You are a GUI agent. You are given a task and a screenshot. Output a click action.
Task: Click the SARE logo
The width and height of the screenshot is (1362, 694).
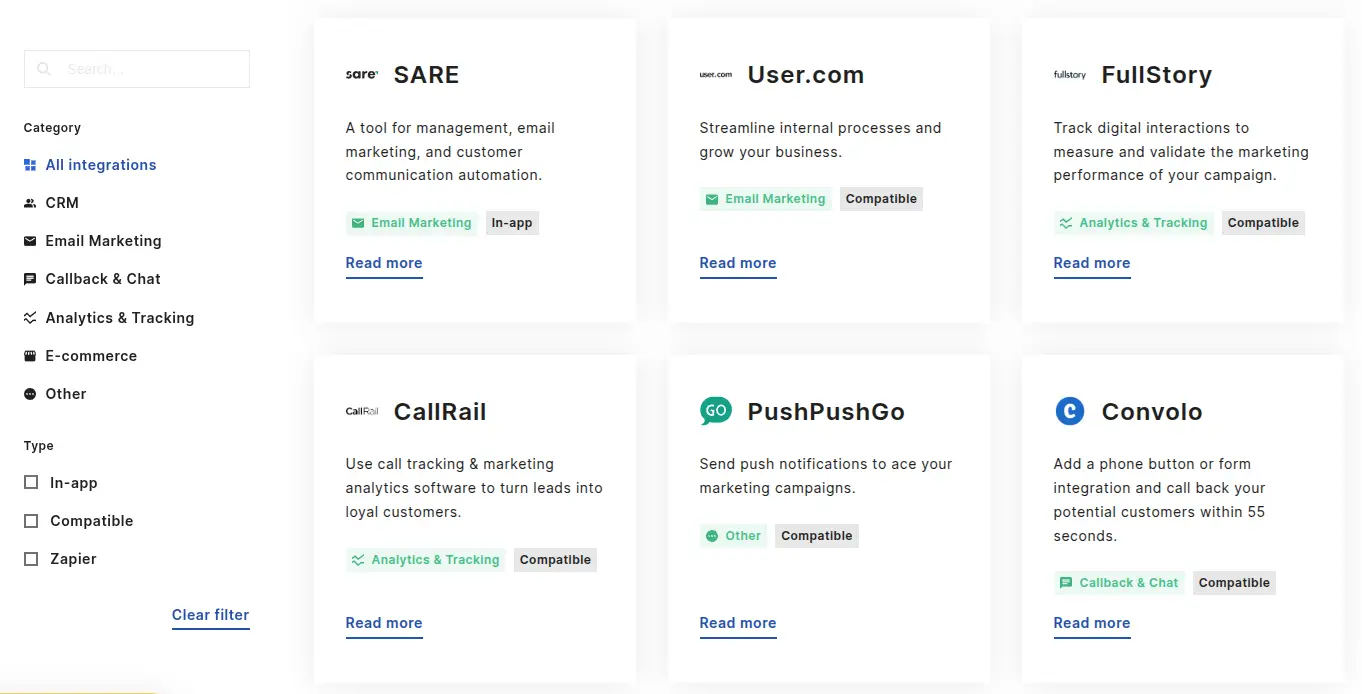click(361, 73)
